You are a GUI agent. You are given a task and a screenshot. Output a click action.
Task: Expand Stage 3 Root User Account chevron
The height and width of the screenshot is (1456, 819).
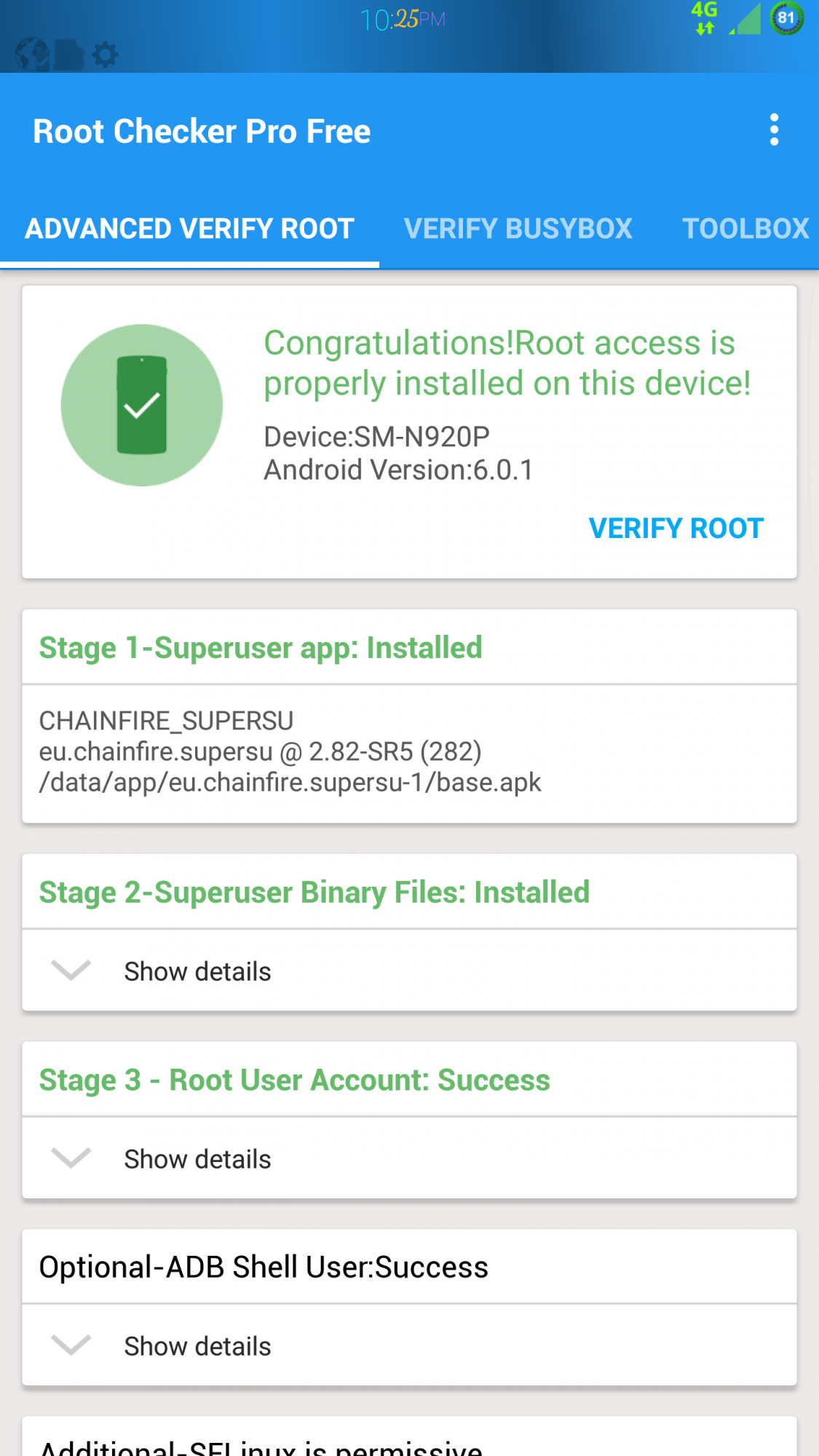pyautogui.click(x=71, y=1158)
